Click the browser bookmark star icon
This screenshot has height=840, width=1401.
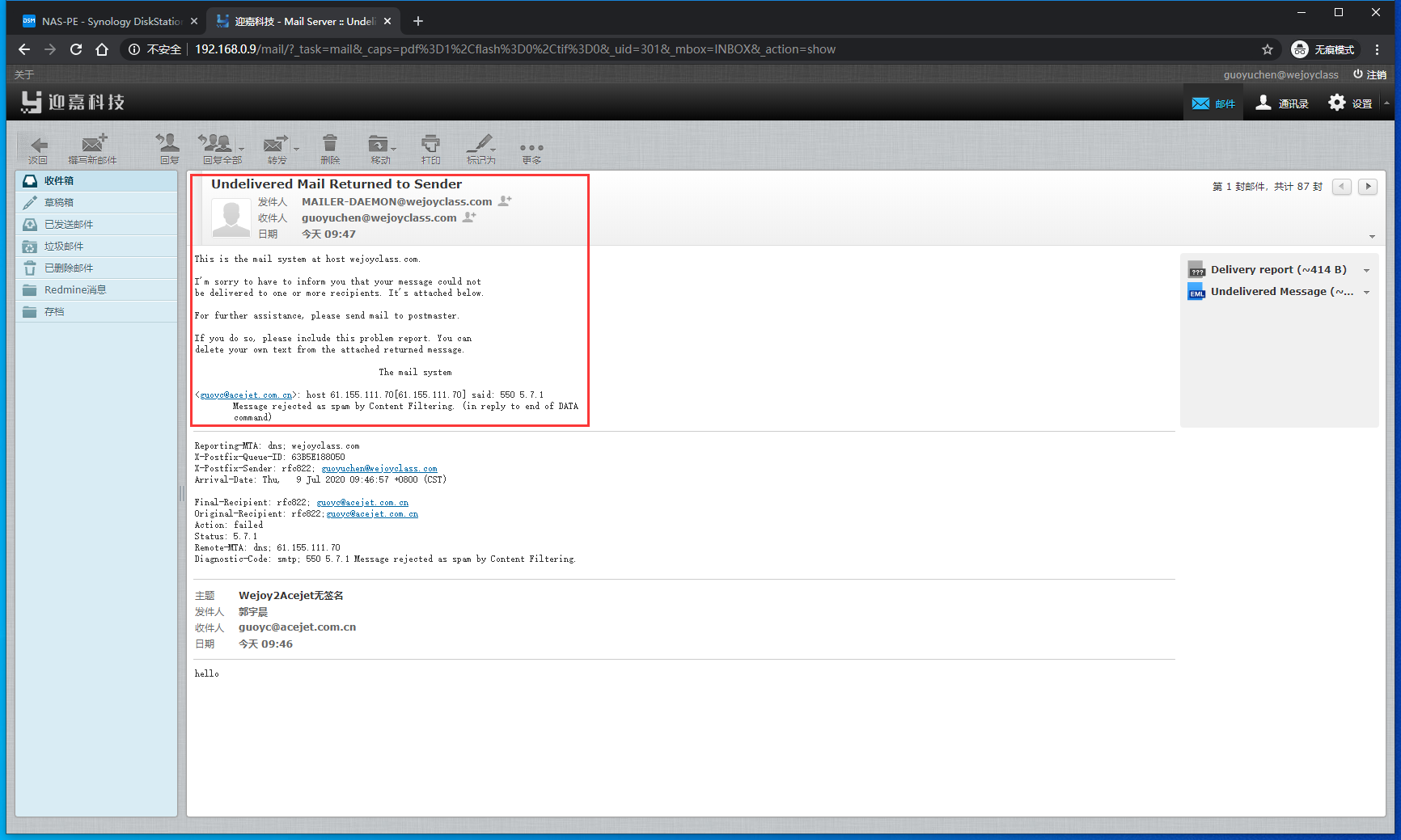(1267, 49)
